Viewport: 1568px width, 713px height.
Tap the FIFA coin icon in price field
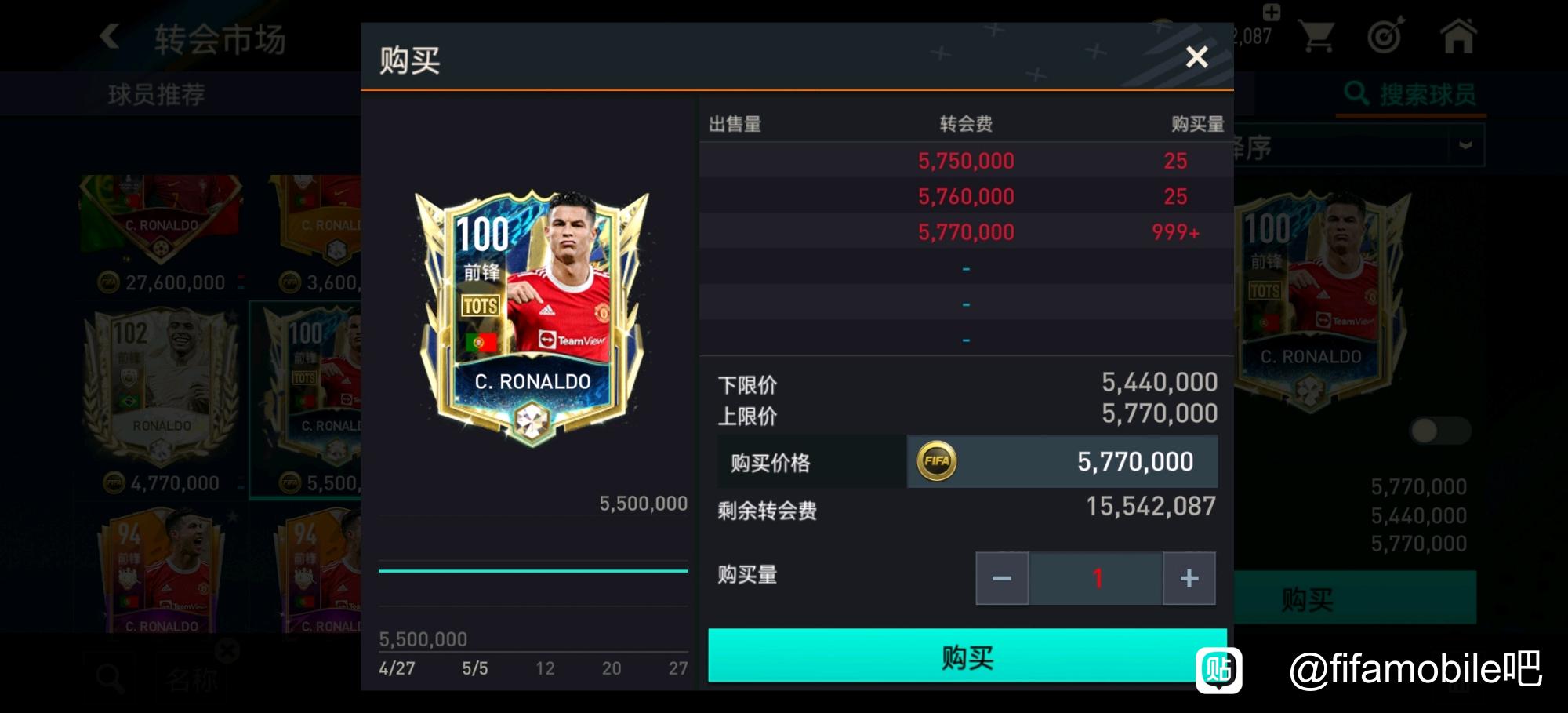[x=937, y=461]
